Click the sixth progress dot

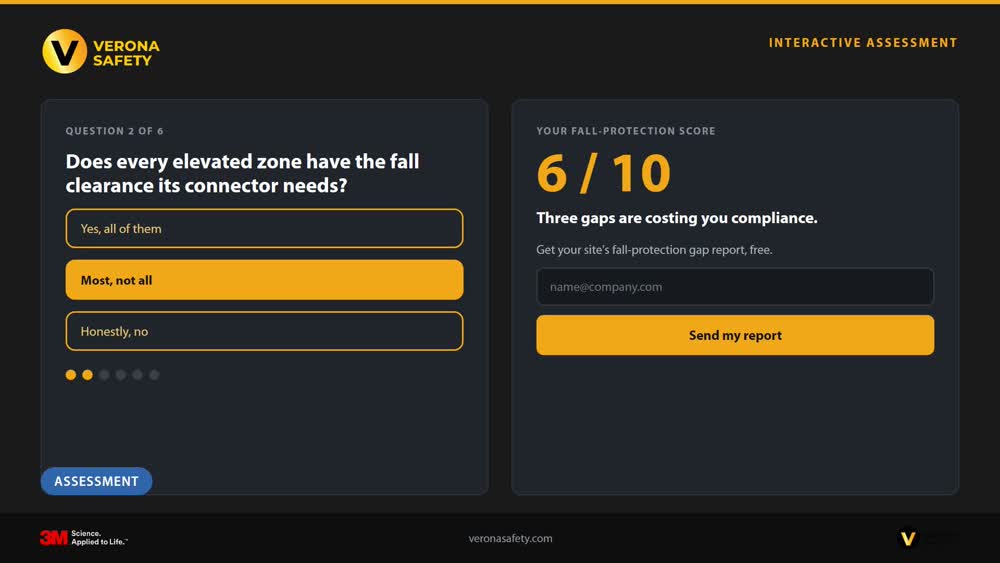[154, 375]
